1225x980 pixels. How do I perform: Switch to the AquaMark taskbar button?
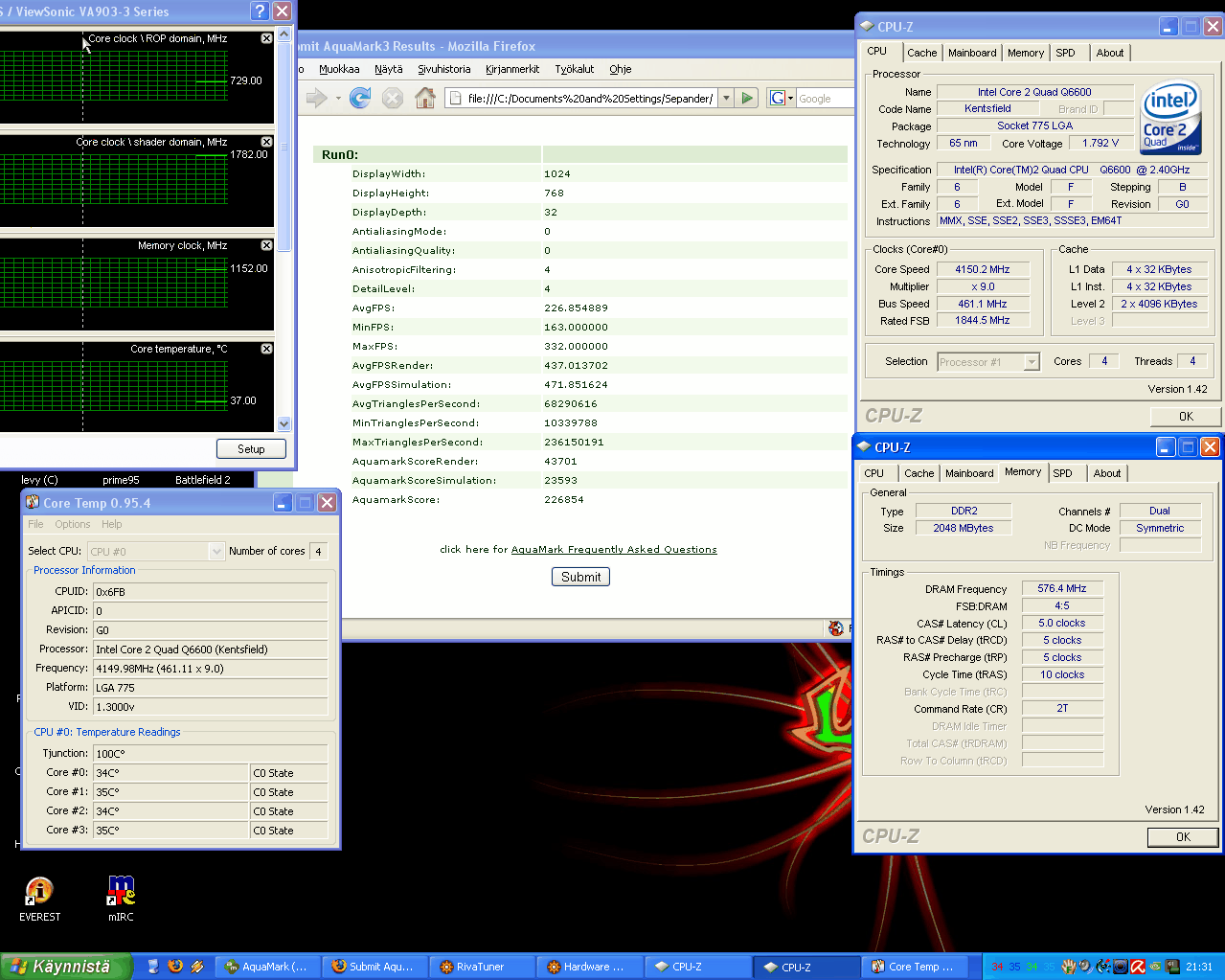pyautogui.click(x=267, y=967)
